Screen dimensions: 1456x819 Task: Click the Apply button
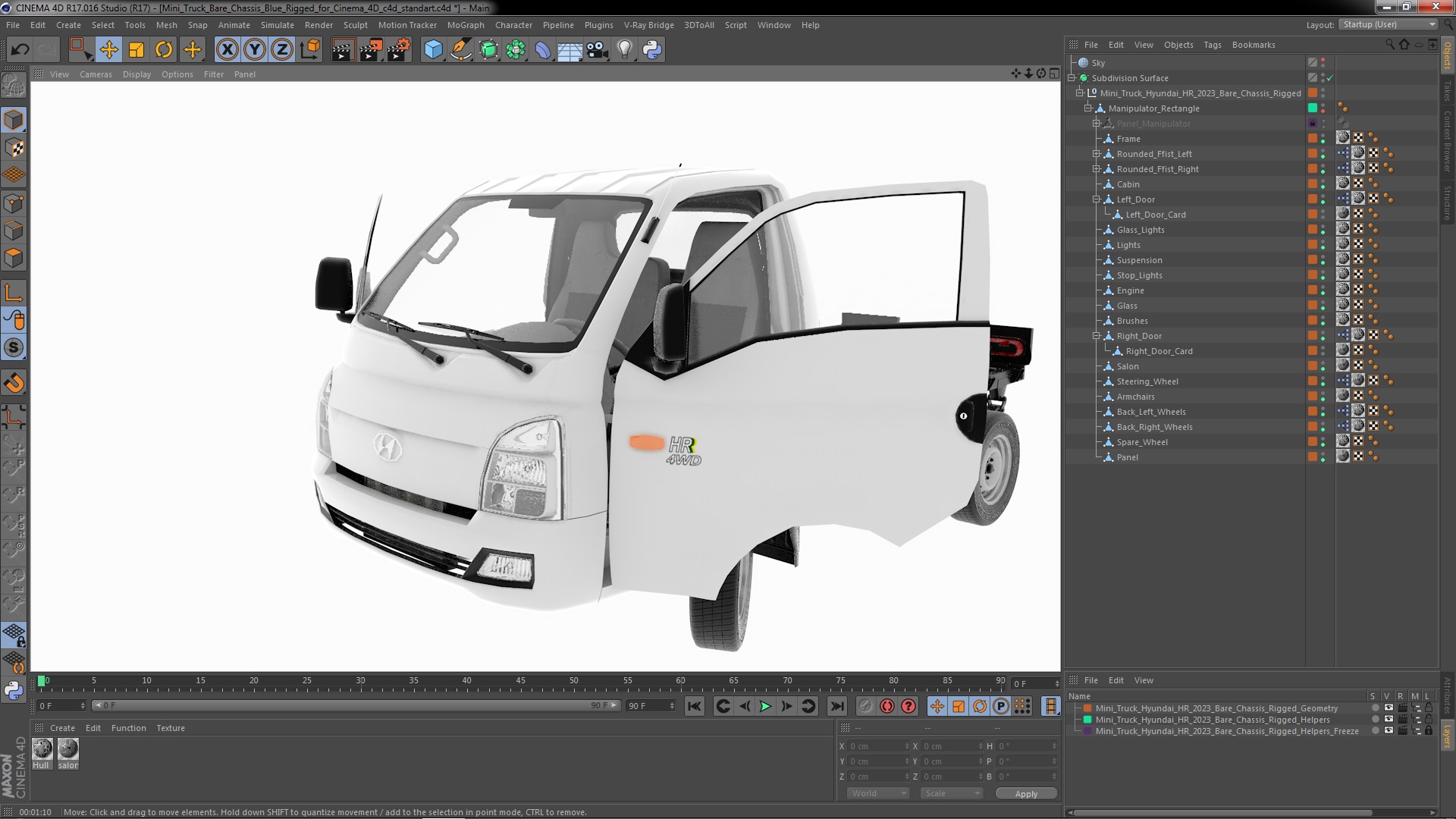[1026, 794]
